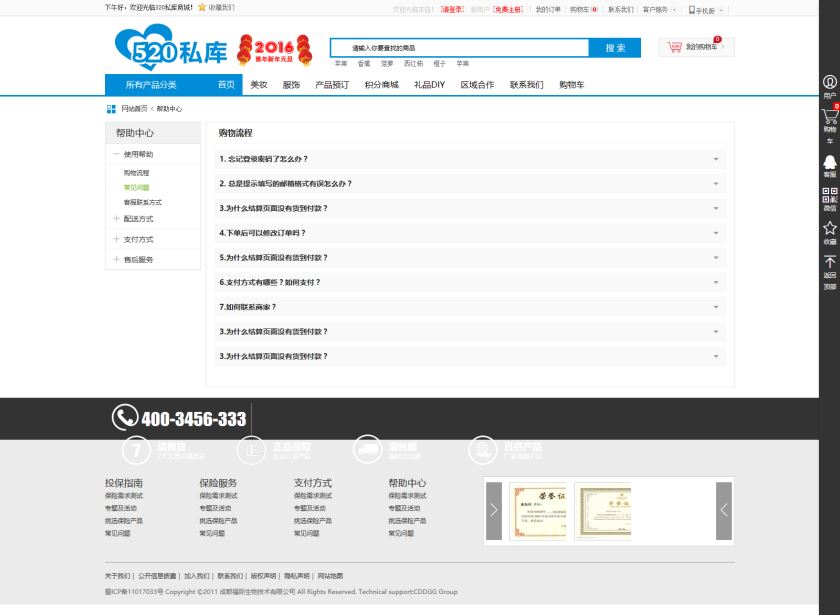840x615 pixels.
Task: Click 联系我们 in the top utility bar
Action: point(620,10)
